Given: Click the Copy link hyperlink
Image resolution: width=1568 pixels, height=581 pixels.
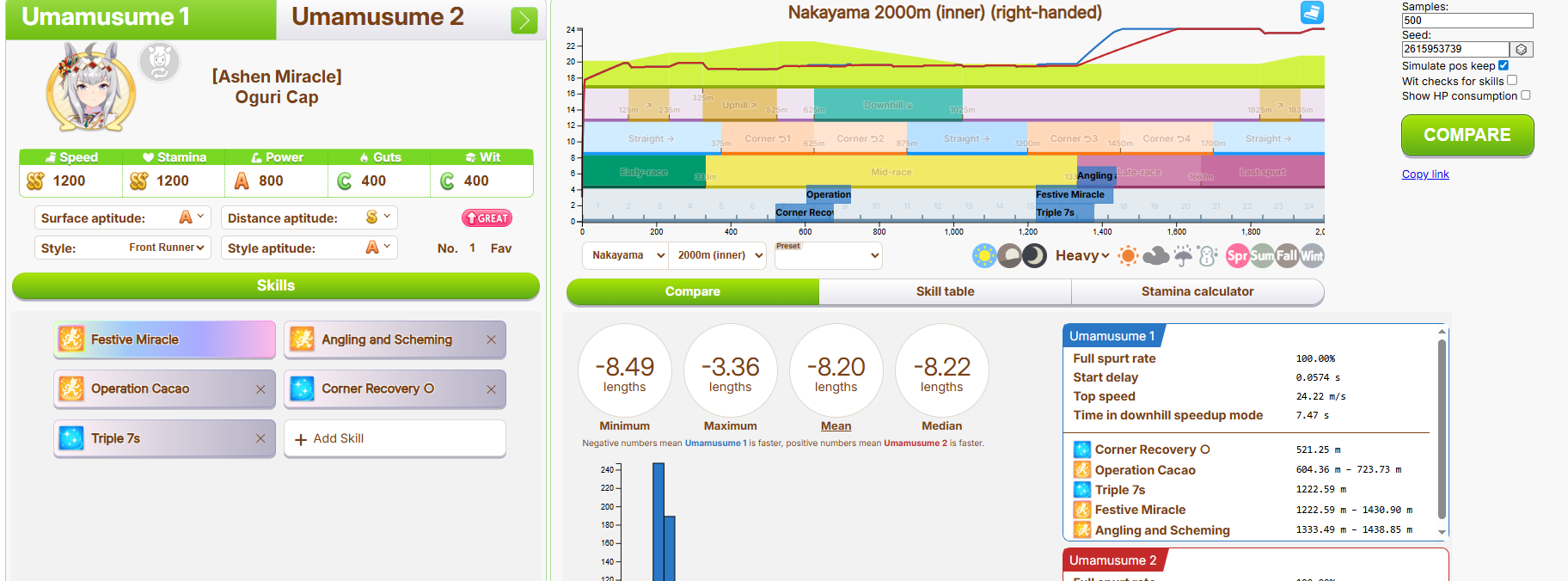Looking at the screenshot, I should (x=1425, y=174).
